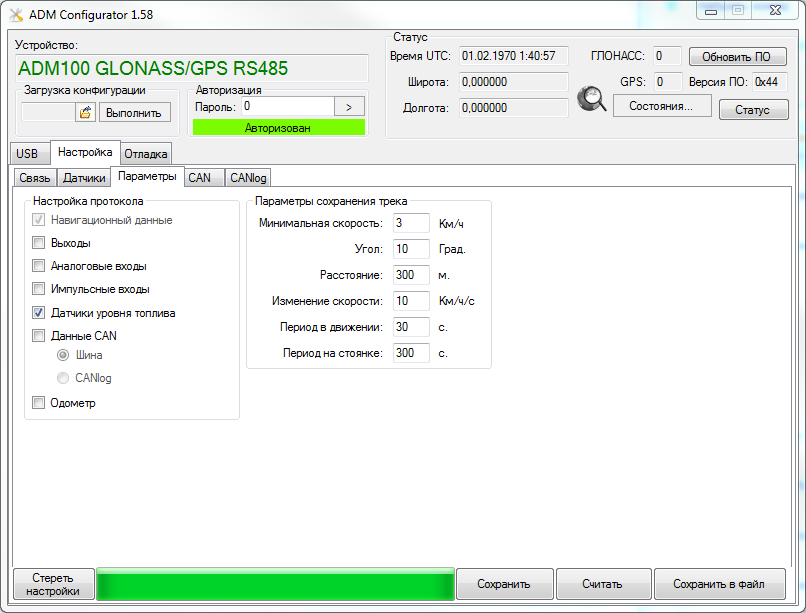Image resolution: width=806 pixels, height=613 pixels.
Task: Open the Отладка tab
Action: coord(146,154)
